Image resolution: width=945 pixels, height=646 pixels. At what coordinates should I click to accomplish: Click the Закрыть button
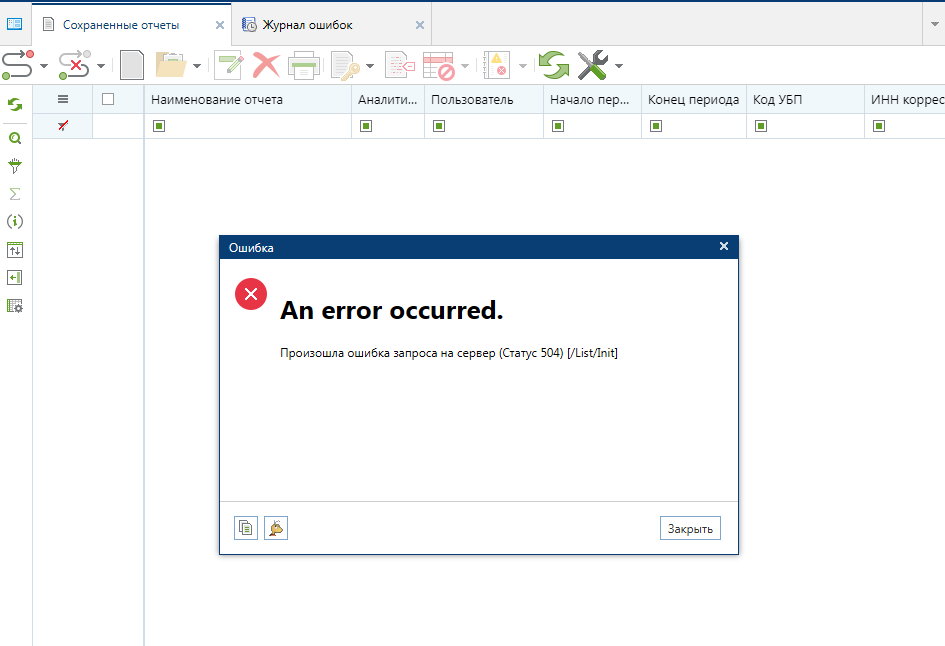coord(690,528)
